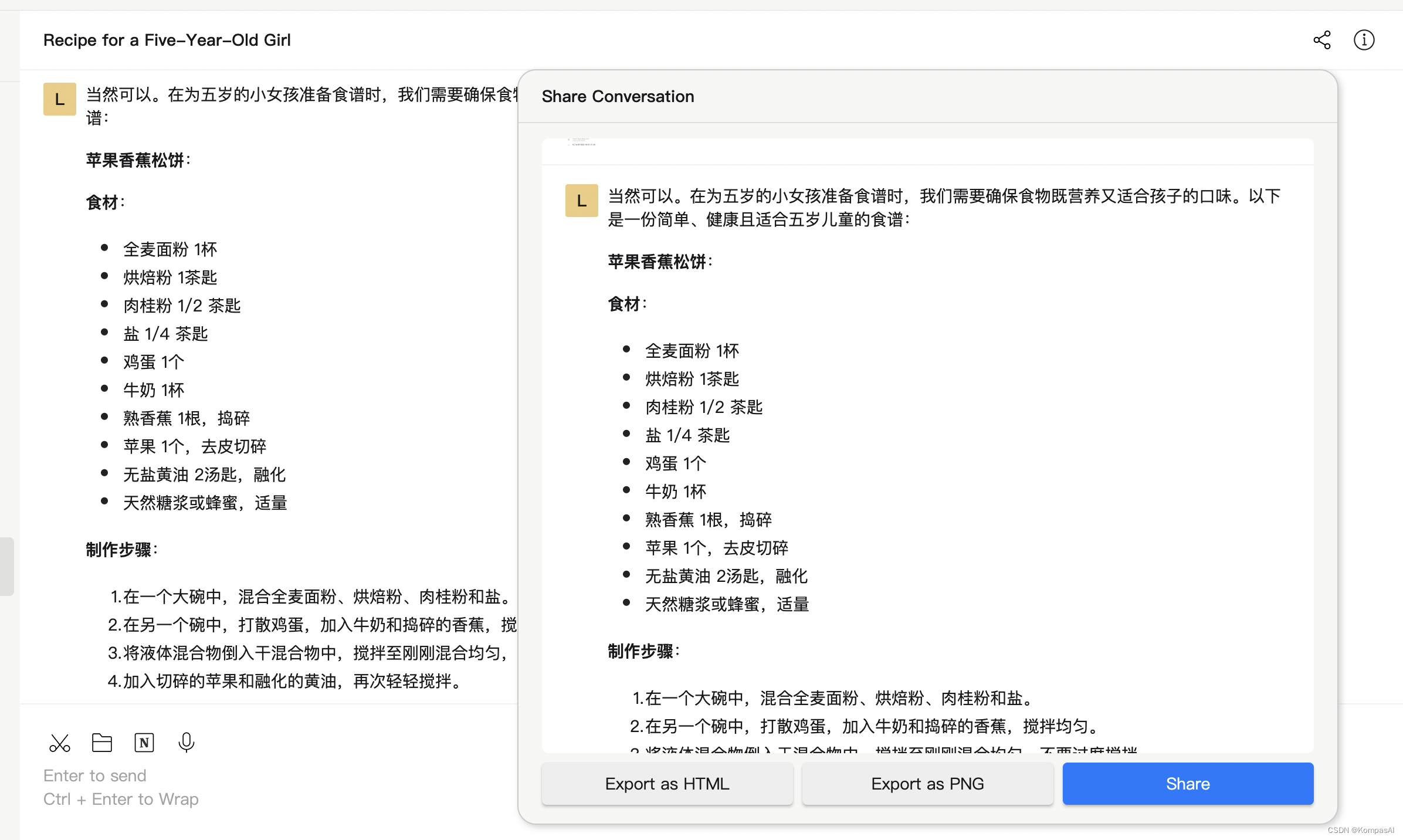This screenshot has height=840, width=1403.
Task: Click main chat item 熟香蕉 1根，捣碎
Action: (x=187, y=418)
